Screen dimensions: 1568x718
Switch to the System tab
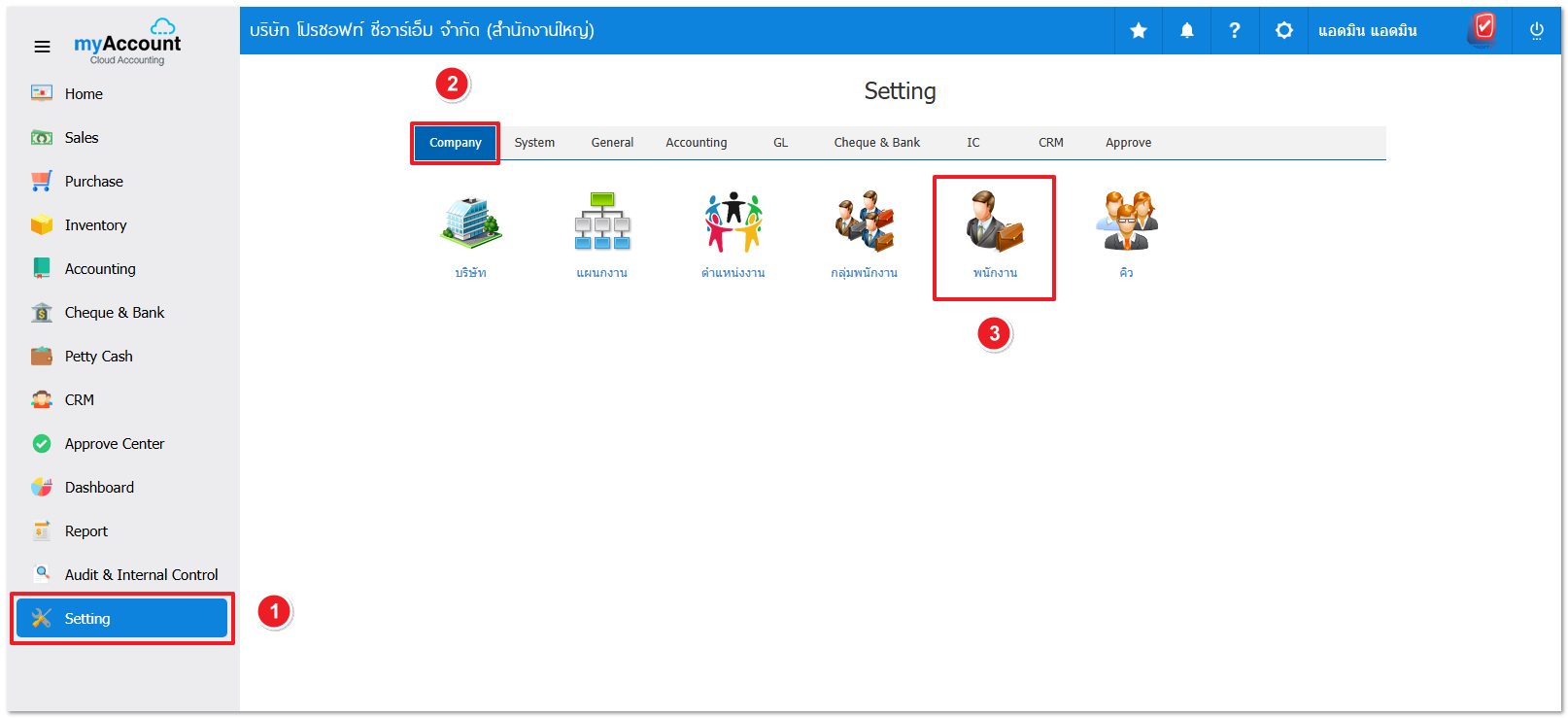coord(534,143)
